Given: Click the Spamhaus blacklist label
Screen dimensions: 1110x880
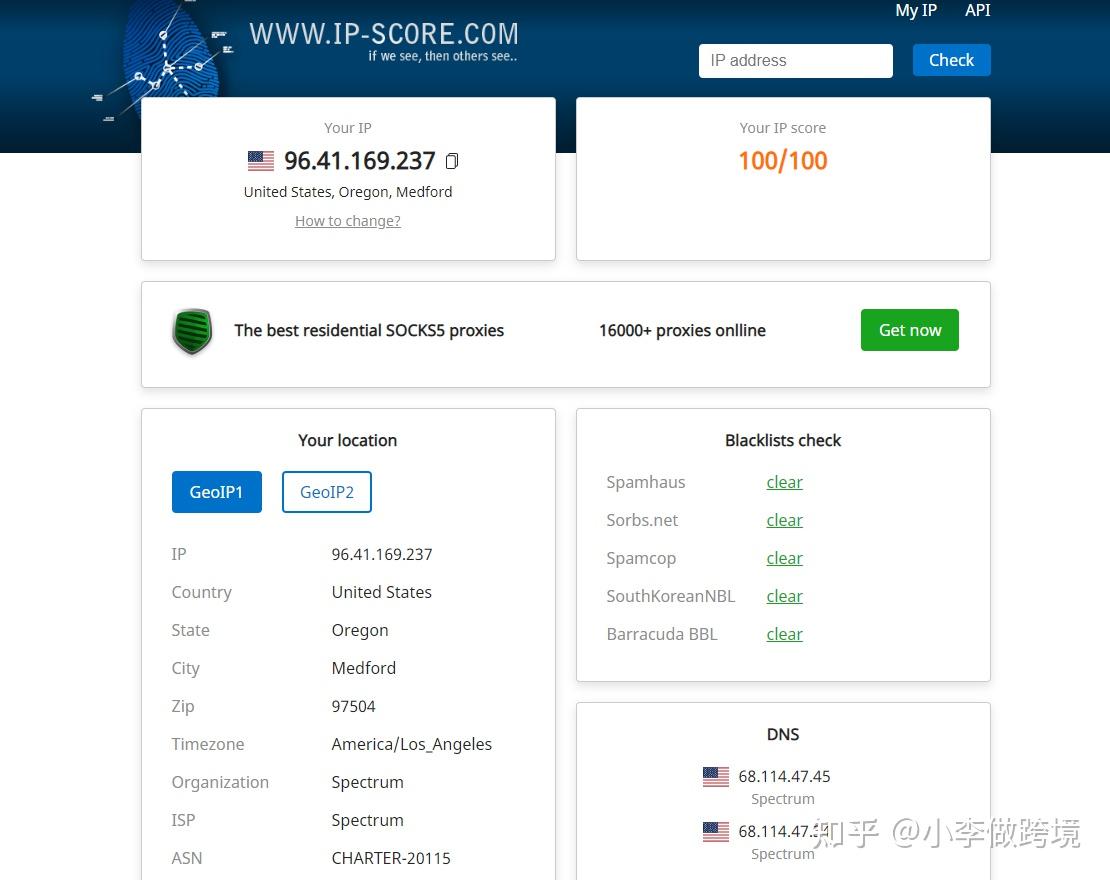Looking at the screenshot, I should (646, 482).
